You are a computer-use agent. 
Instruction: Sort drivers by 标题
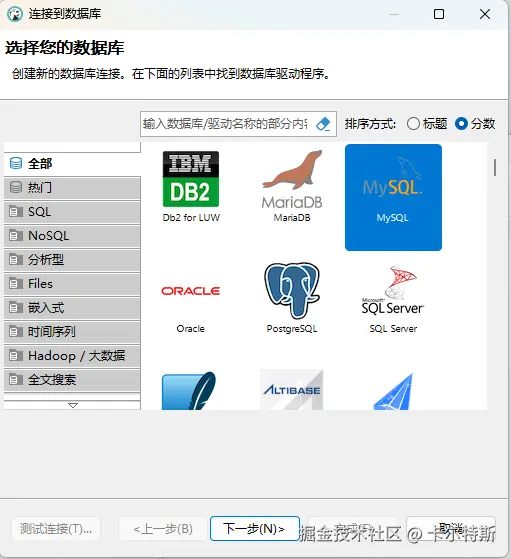pyautogui.click(x=427, y=124)
